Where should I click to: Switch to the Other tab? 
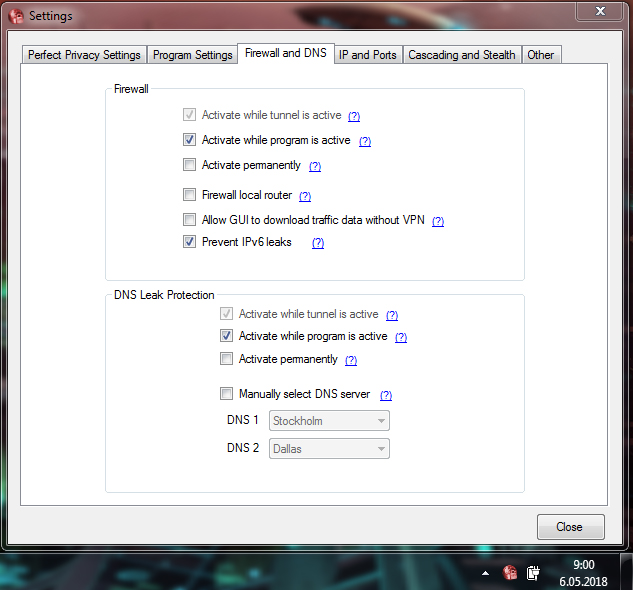(541, 55)
